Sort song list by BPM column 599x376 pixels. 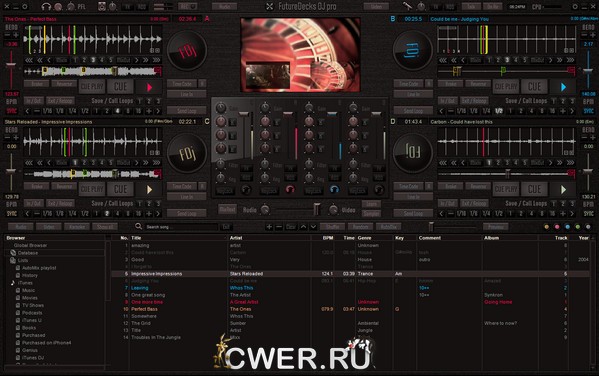pyautogui.click(x=328, y=238)
